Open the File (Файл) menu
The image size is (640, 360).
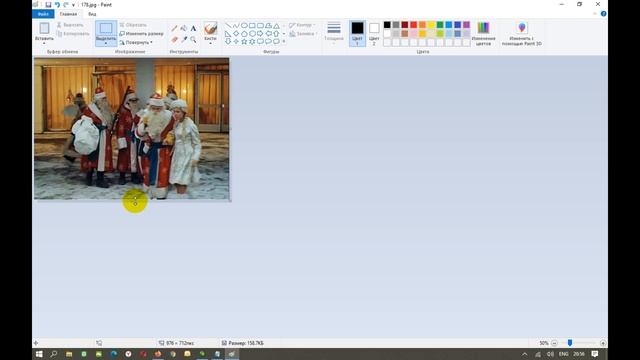(x=43, y=14)
